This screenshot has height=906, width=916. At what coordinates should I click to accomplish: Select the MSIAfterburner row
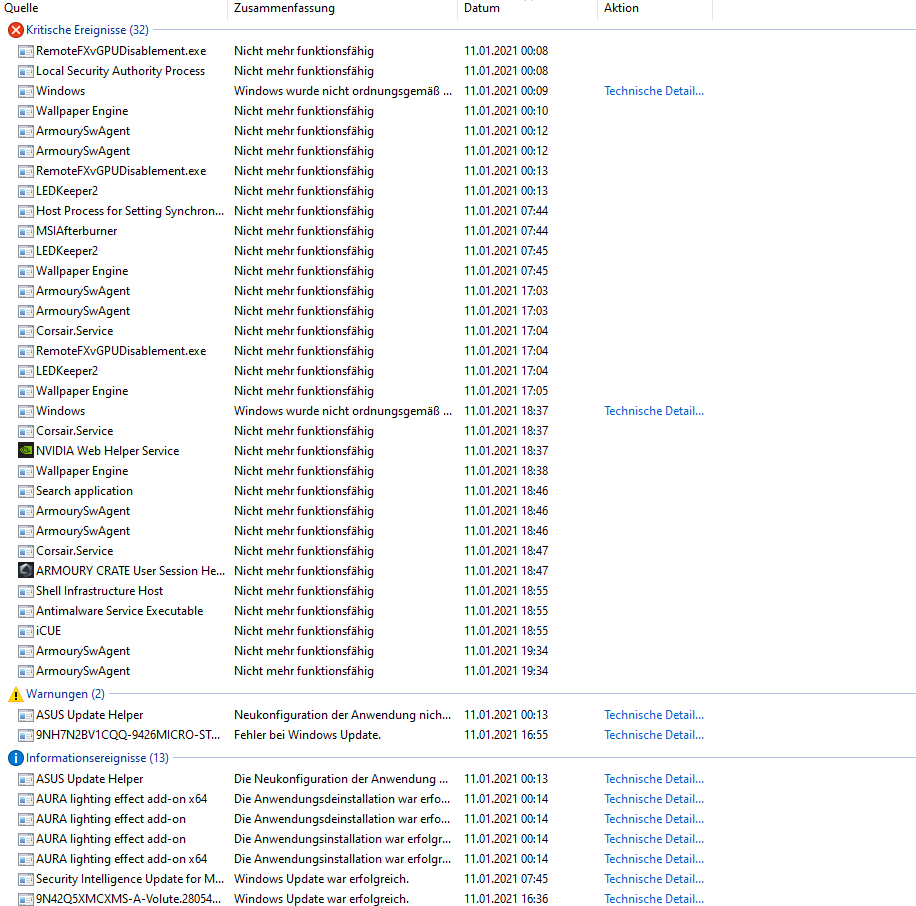click(365, 231)
